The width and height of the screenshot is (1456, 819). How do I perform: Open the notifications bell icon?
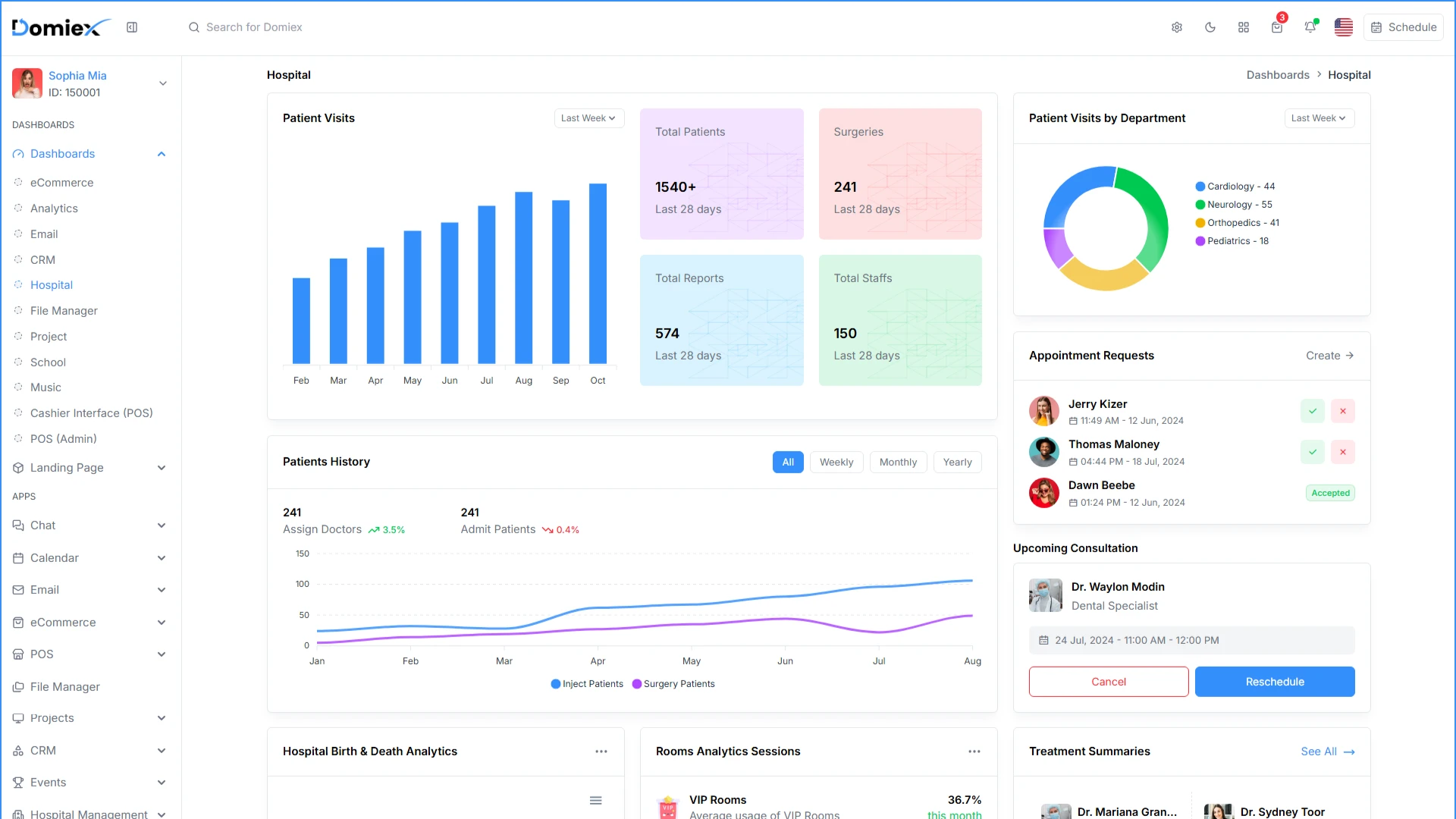coord(1310,27)
